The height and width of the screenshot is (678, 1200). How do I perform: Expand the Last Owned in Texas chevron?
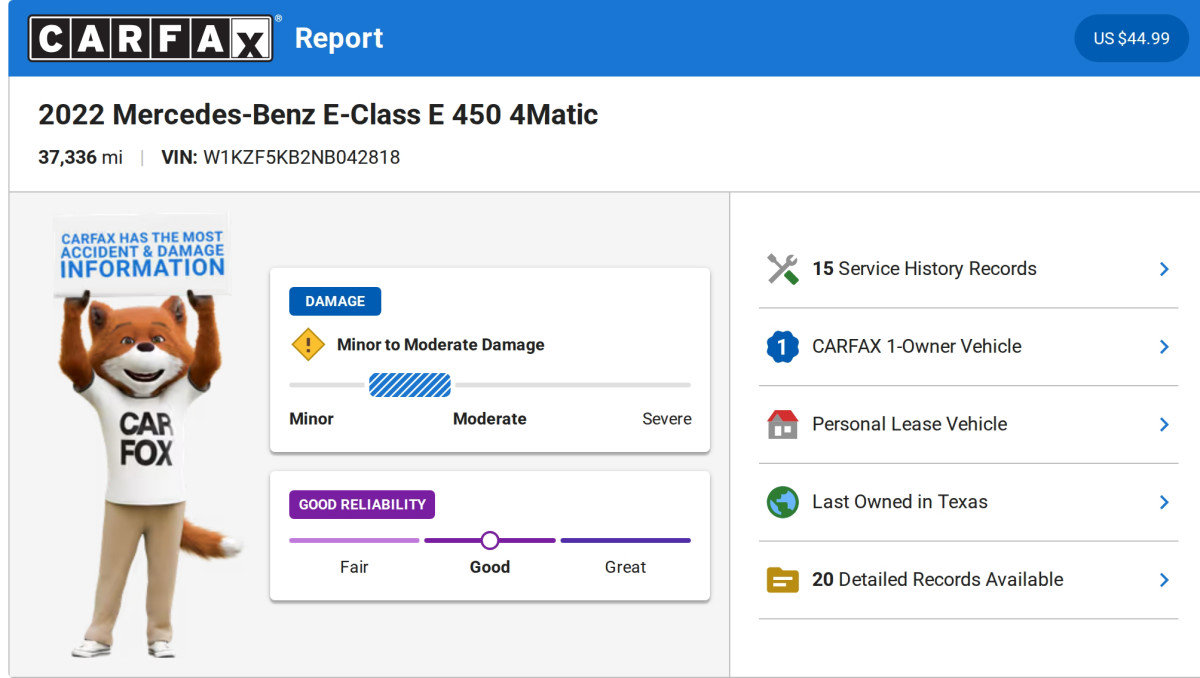[1164, 502]
